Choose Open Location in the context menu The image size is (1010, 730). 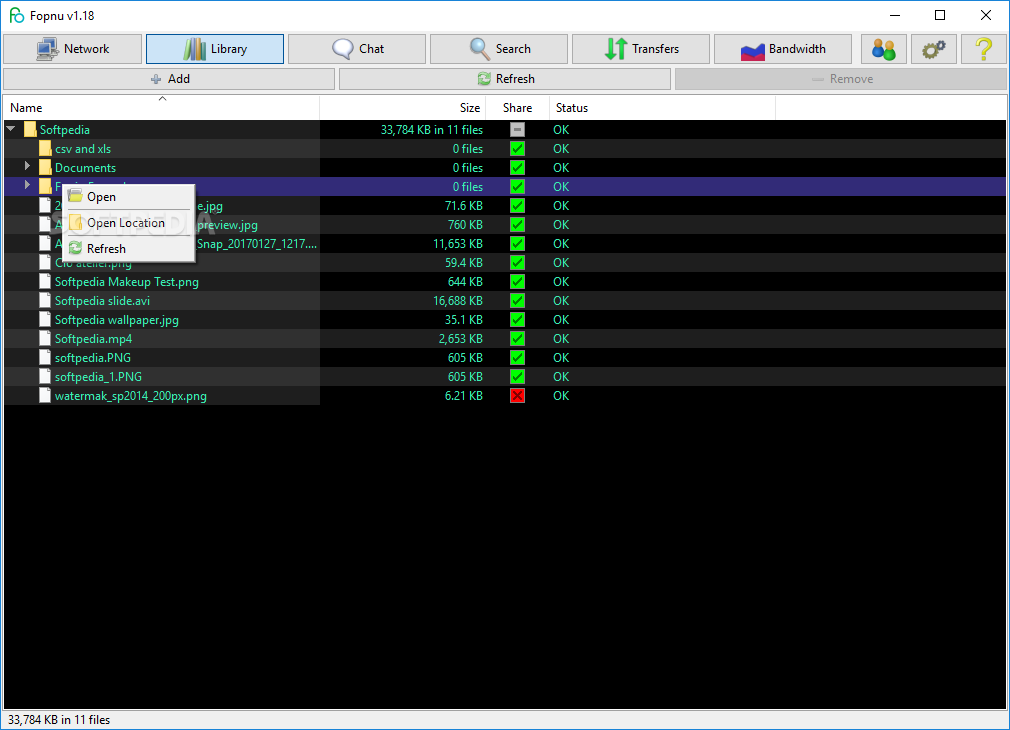[x=128, y=223]
